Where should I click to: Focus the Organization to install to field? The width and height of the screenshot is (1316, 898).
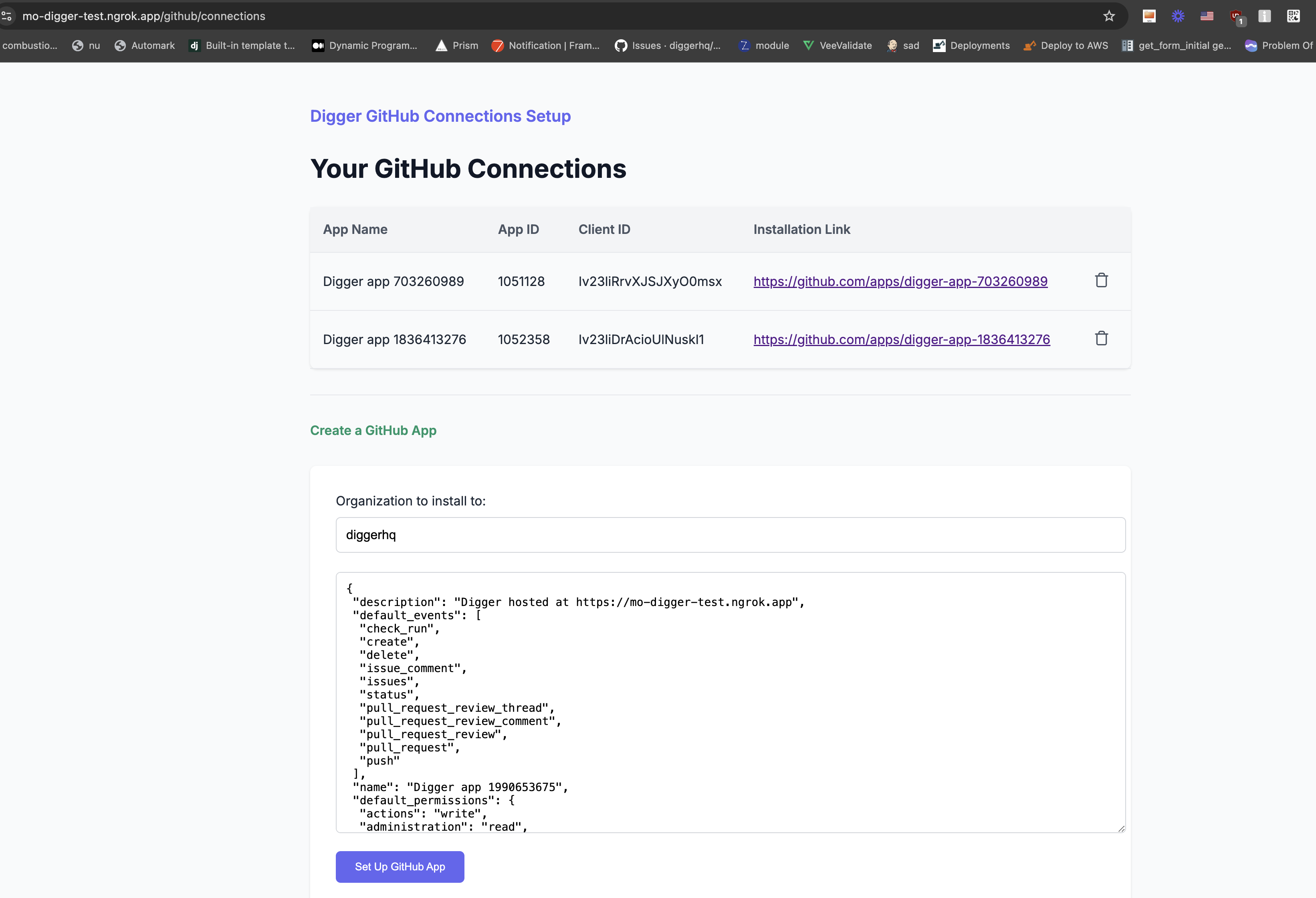730,535
